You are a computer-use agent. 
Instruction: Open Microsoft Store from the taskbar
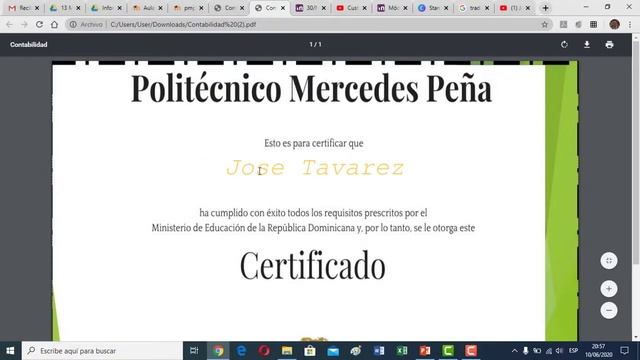pos(310,351)
